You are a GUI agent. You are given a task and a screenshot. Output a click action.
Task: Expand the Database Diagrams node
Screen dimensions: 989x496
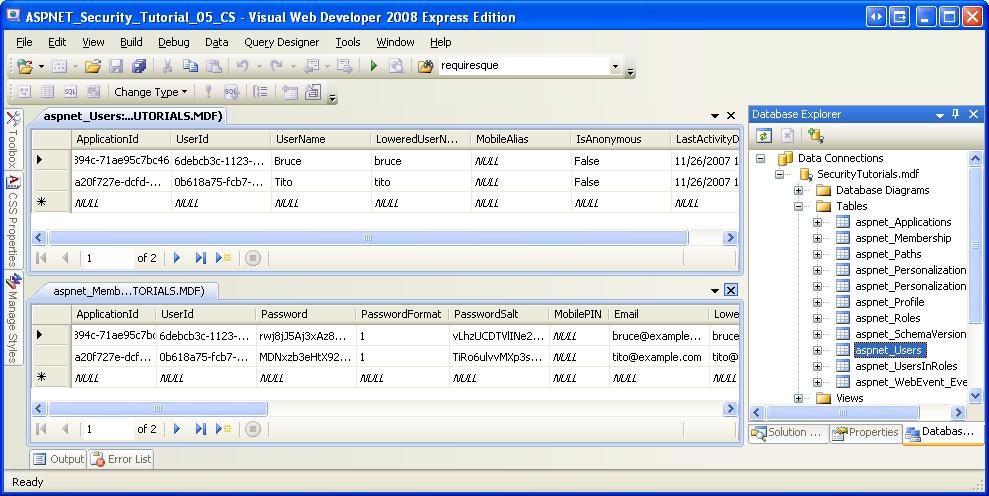[x=799, y=190]
